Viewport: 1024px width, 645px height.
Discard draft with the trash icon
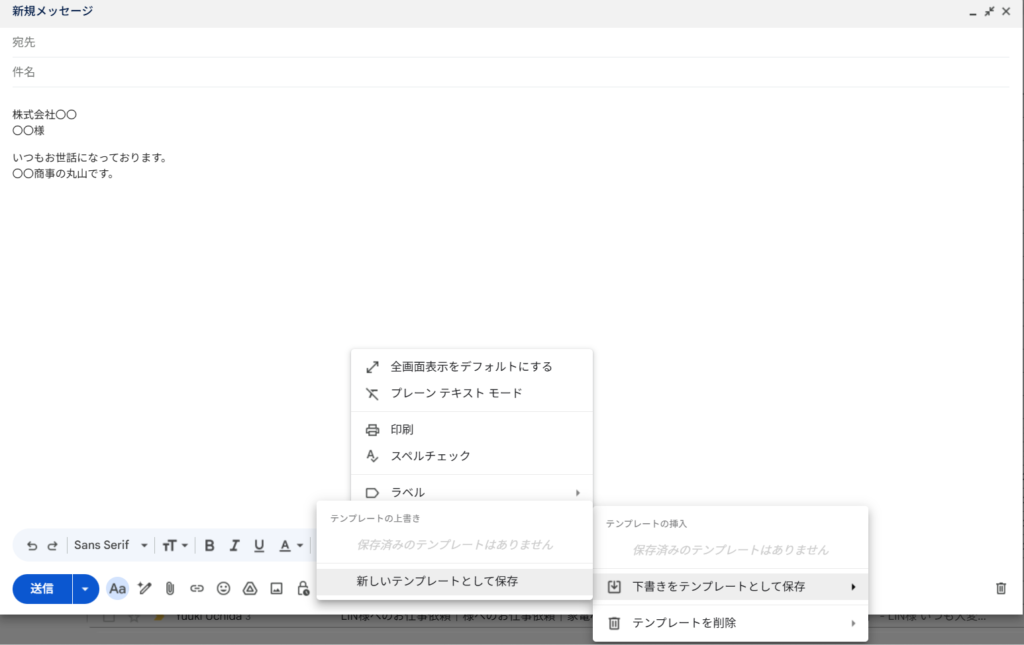1001,588
